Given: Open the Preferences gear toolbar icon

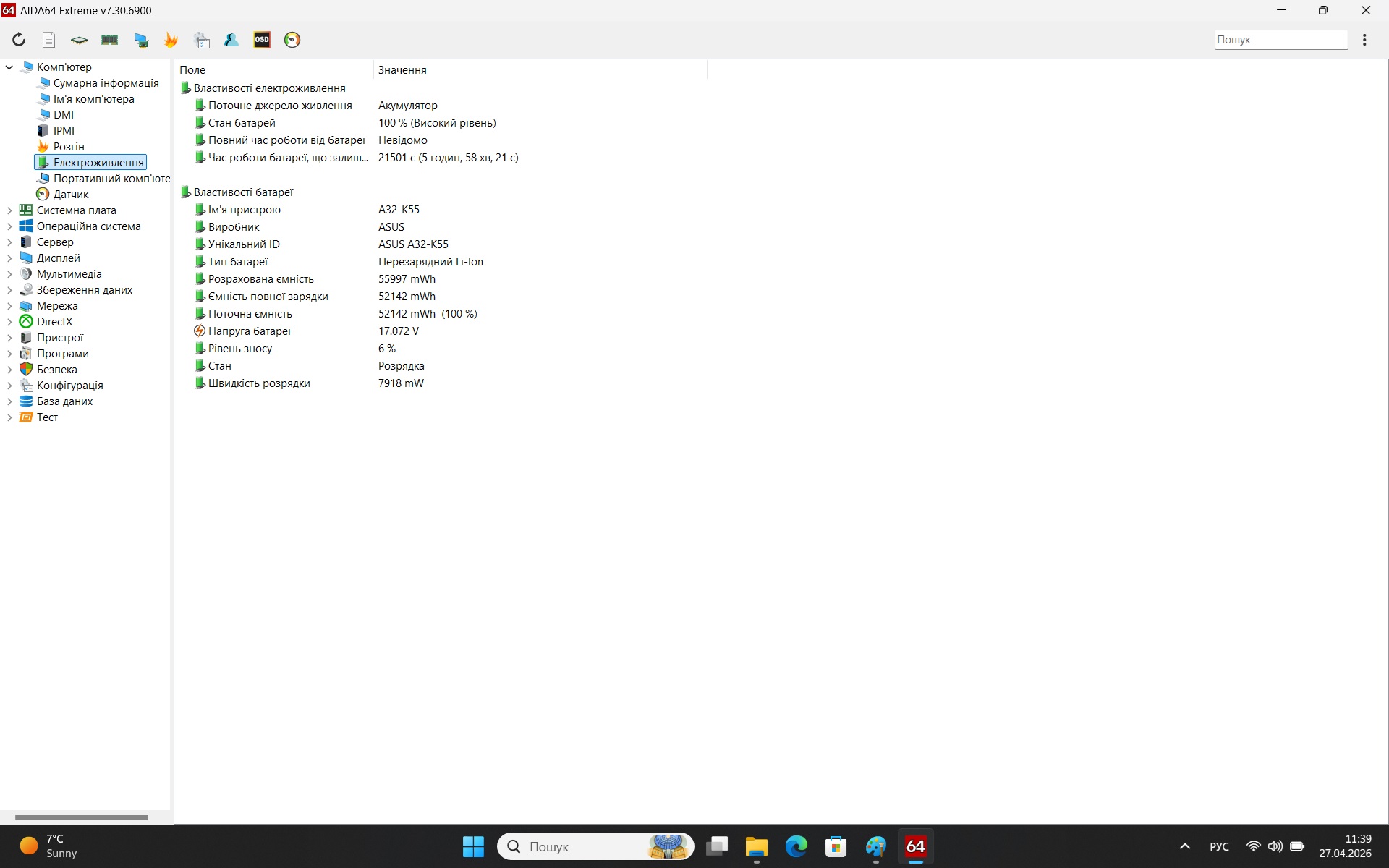Looking at the screenshot, I should (x=203, y=40).
